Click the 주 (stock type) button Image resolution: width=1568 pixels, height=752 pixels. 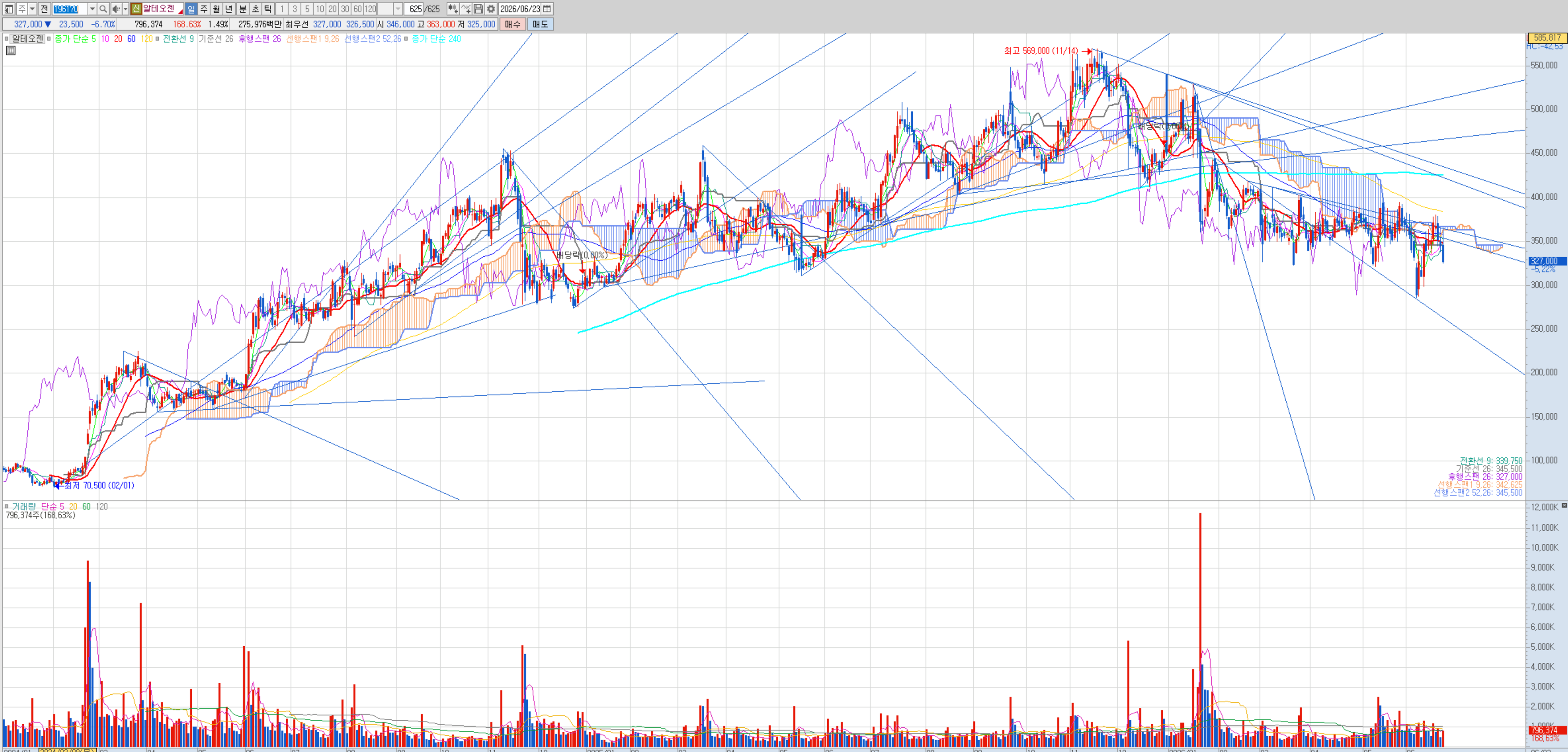click(x=21, y=8)
